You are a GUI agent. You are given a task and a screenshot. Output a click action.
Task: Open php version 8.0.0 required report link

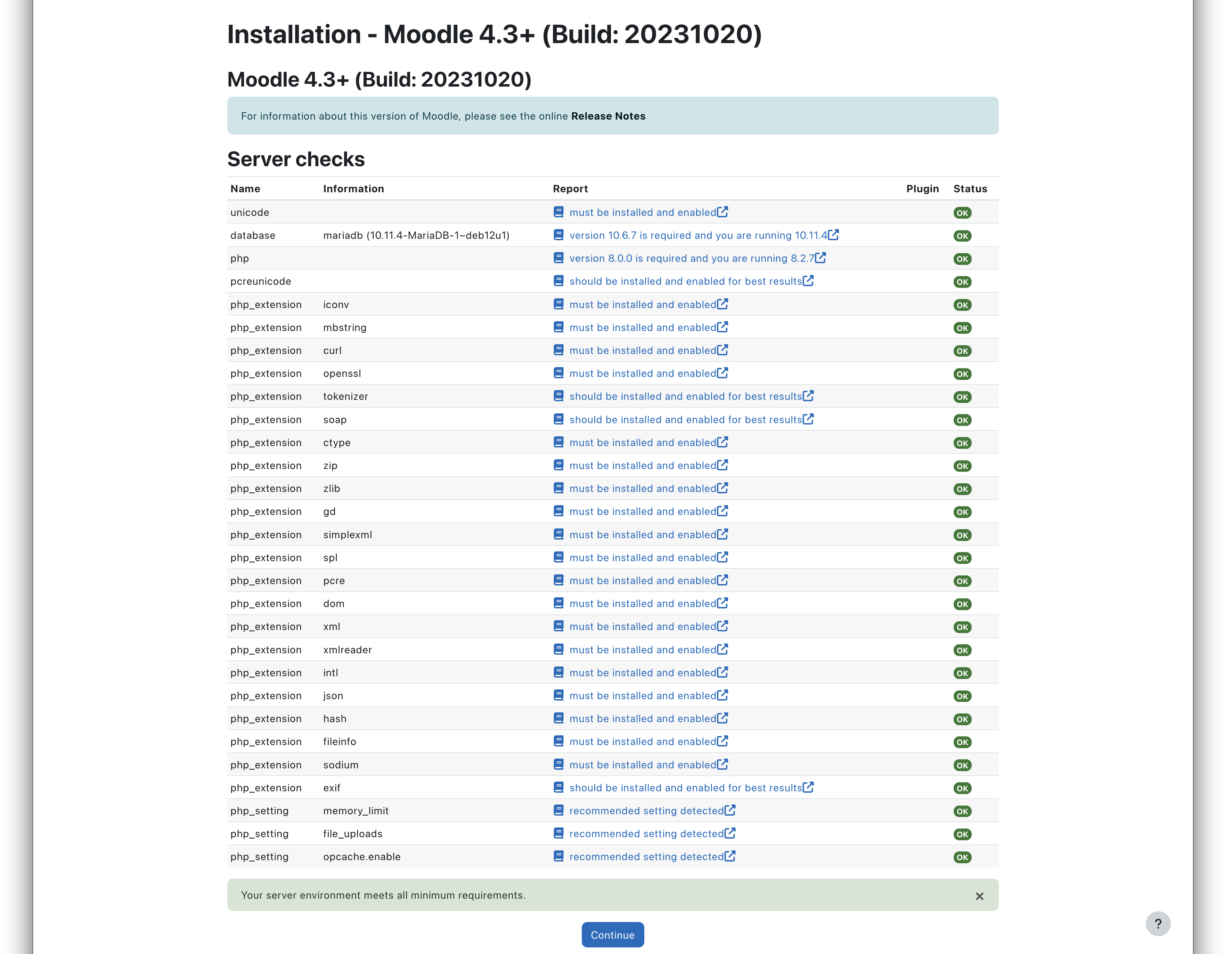point(692,258)
